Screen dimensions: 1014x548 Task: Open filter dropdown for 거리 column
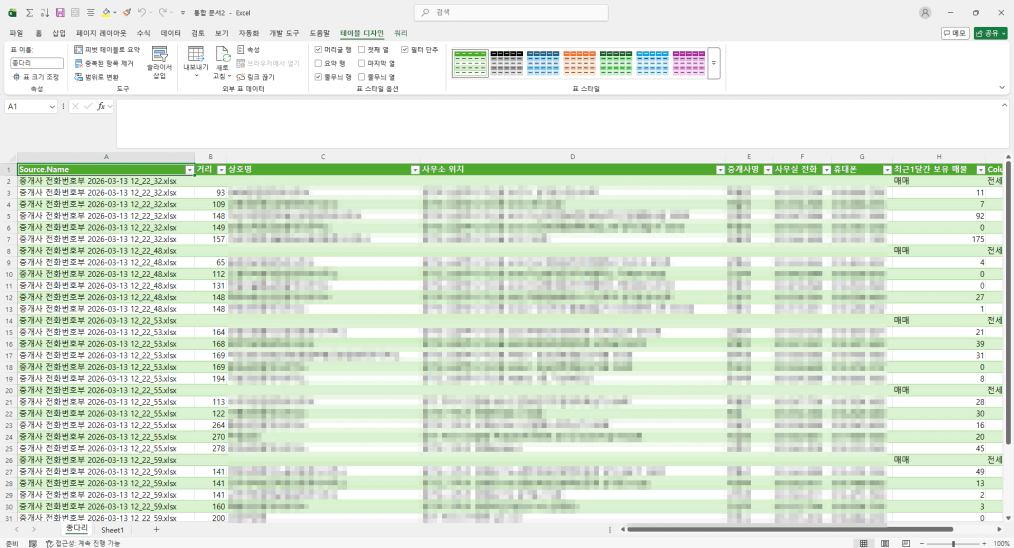221,170
